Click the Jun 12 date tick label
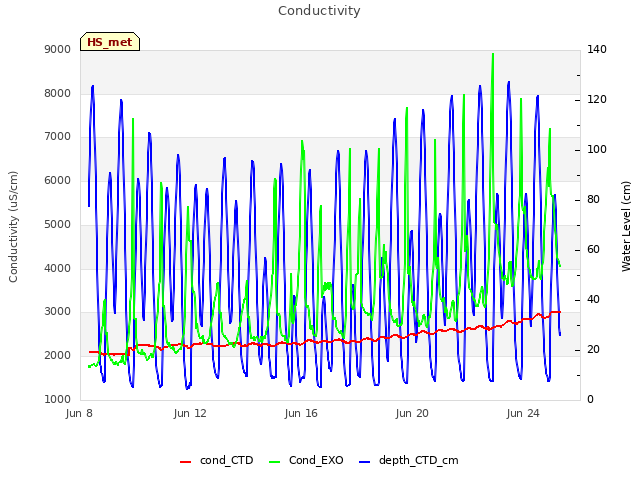The image size is (640, 480). pyautogui.click(x=190, y=413)
